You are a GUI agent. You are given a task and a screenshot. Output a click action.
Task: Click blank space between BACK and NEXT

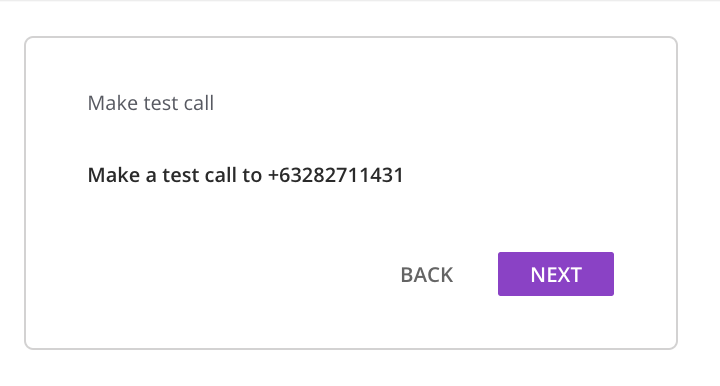click(x=476, y=274)
